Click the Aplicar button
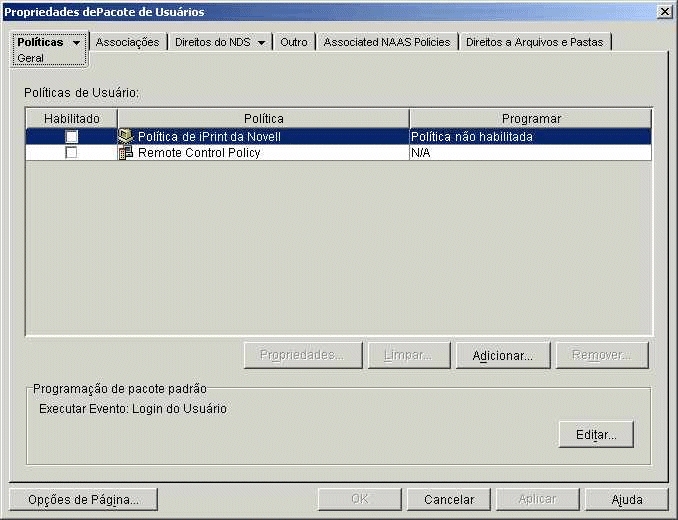 point(537,500)
